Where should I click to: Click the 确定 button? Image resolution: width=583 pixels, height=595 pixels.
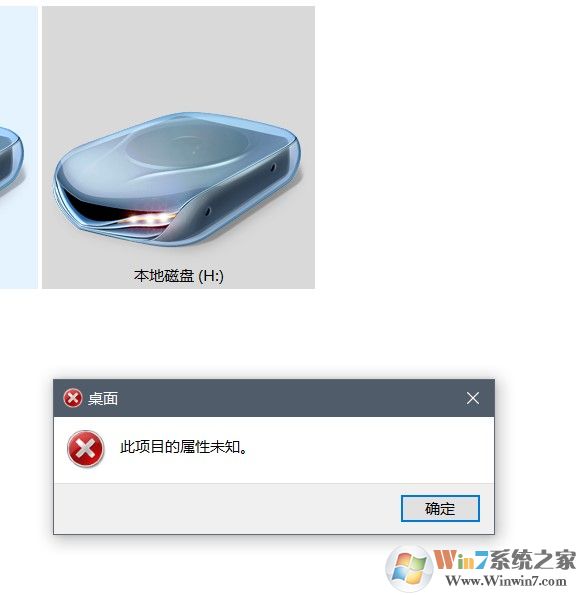pyautogui.click(x=440, y=508)
